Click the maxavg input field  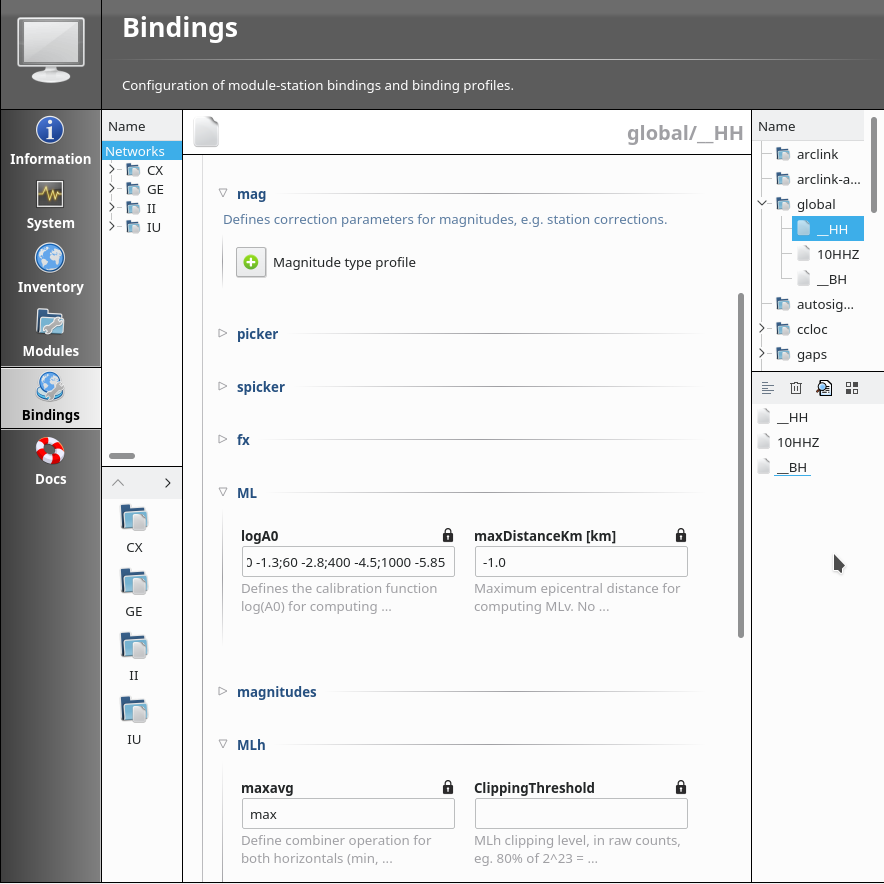[348, 814]
